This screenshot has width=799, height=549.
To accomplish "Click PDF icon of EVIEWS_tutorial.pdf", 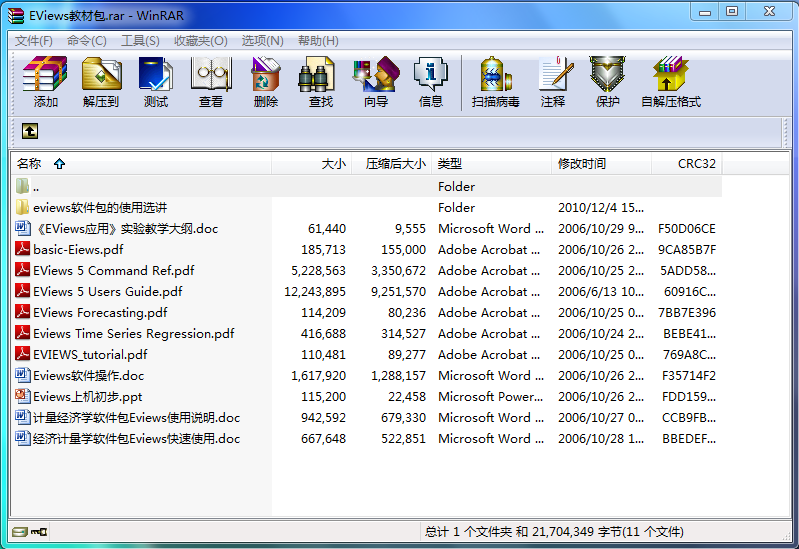I will [x=22, y=354].
